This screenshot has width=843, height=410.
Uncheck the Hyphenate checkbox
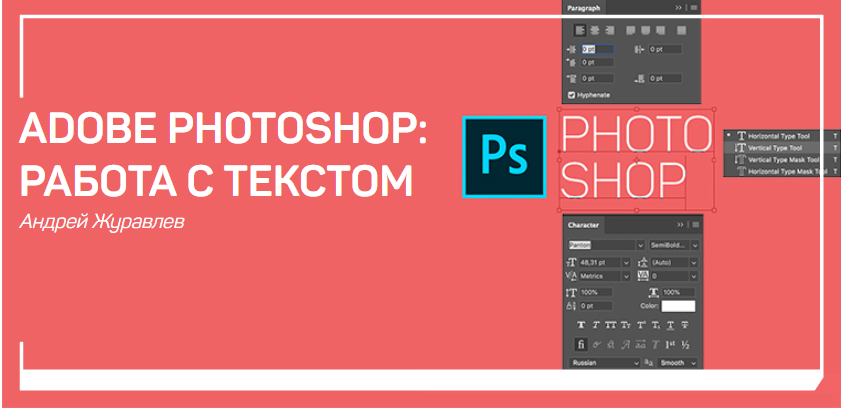point(571,95)
